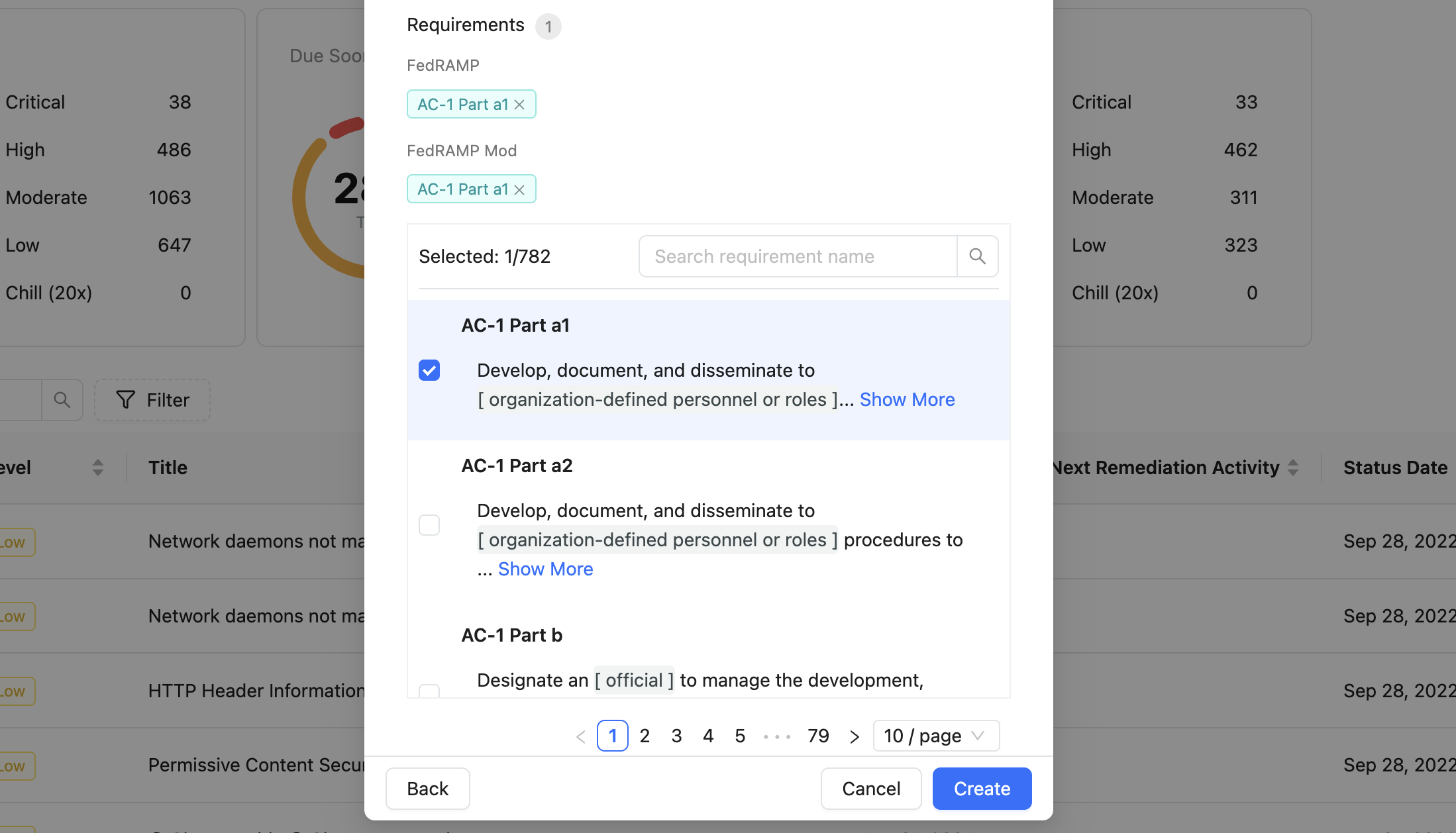
Task: Click the findings table search icon
Action: pyautogui.click(x=62, y=400)
